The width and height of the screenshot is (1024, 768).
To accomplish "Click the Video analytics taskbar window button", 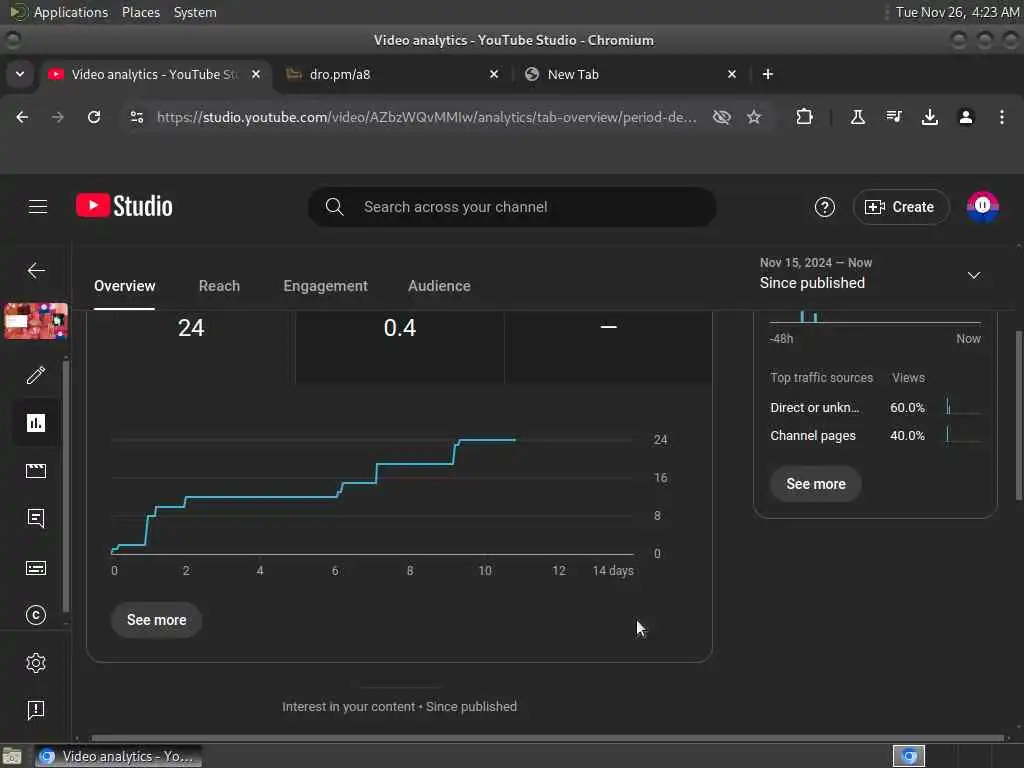I will pos(118,756).
